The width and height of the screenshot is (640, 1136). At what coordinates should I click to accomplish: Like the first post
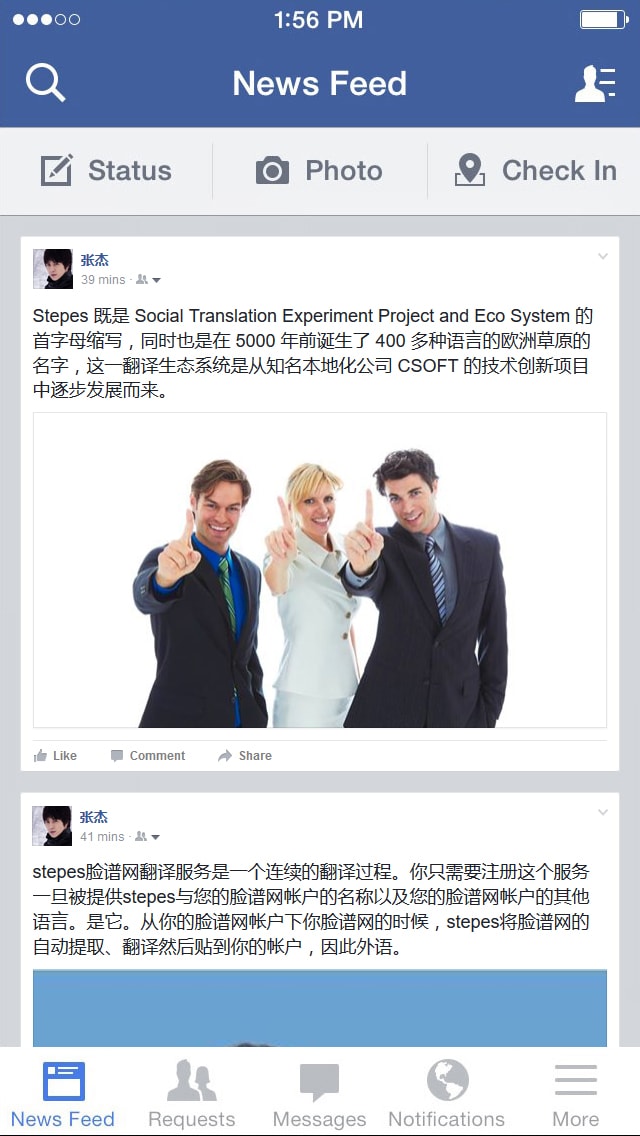55,756
